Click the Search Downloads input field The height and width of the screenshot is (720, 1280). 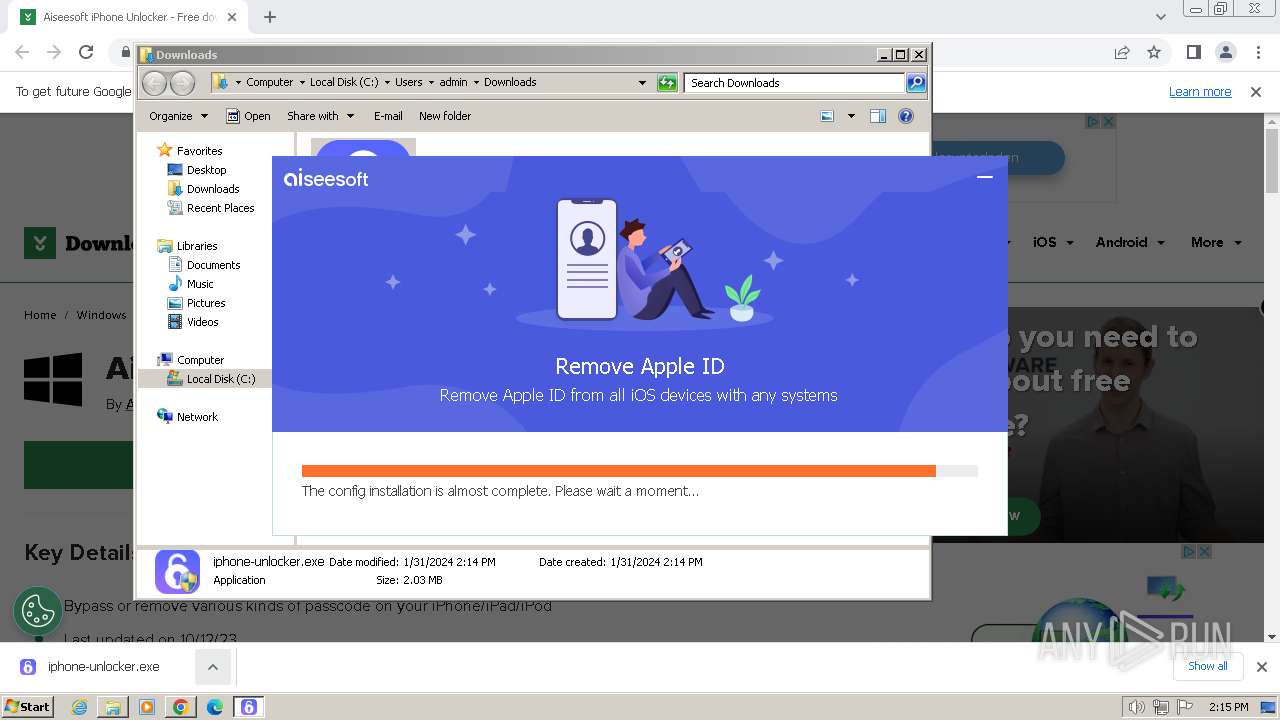(795, 83)
